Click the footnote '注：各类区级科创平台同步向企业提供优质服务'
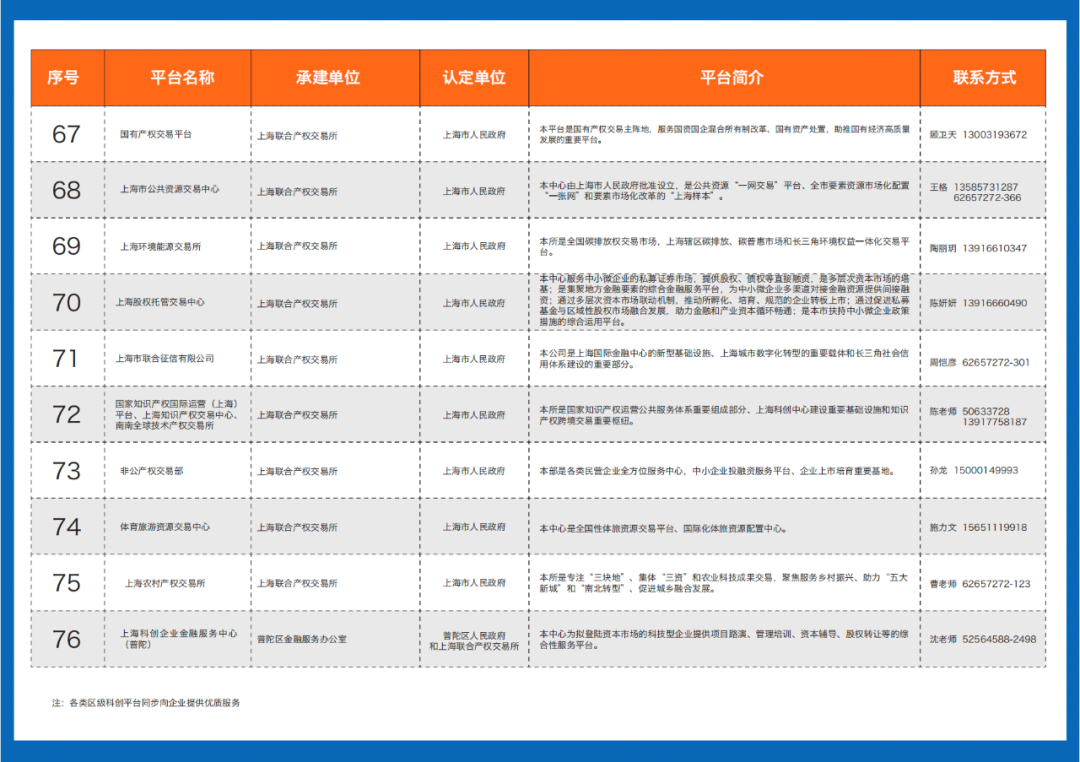1080x762 pixels. pyautogui.click(x=146, y=703)
